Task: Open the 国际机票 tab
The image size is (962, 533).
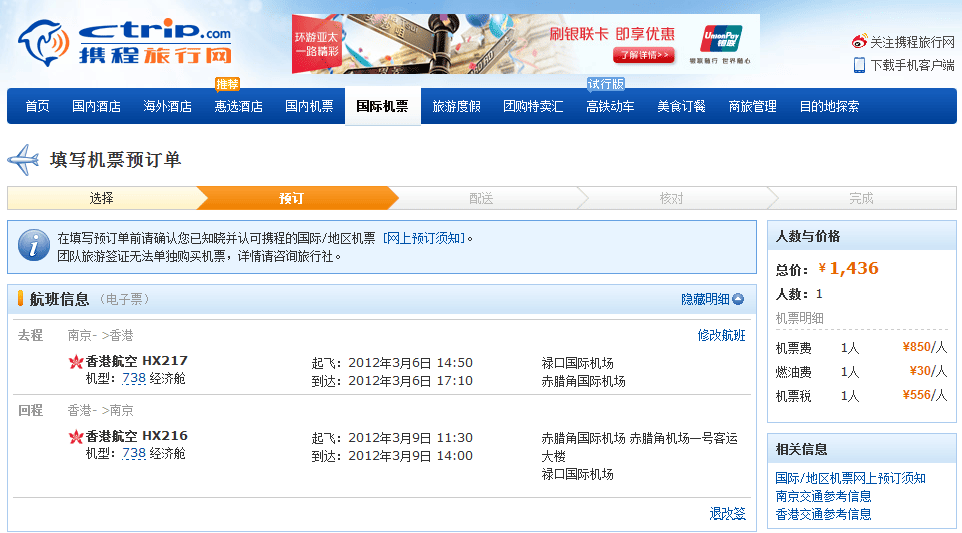Action: point(382,106)
